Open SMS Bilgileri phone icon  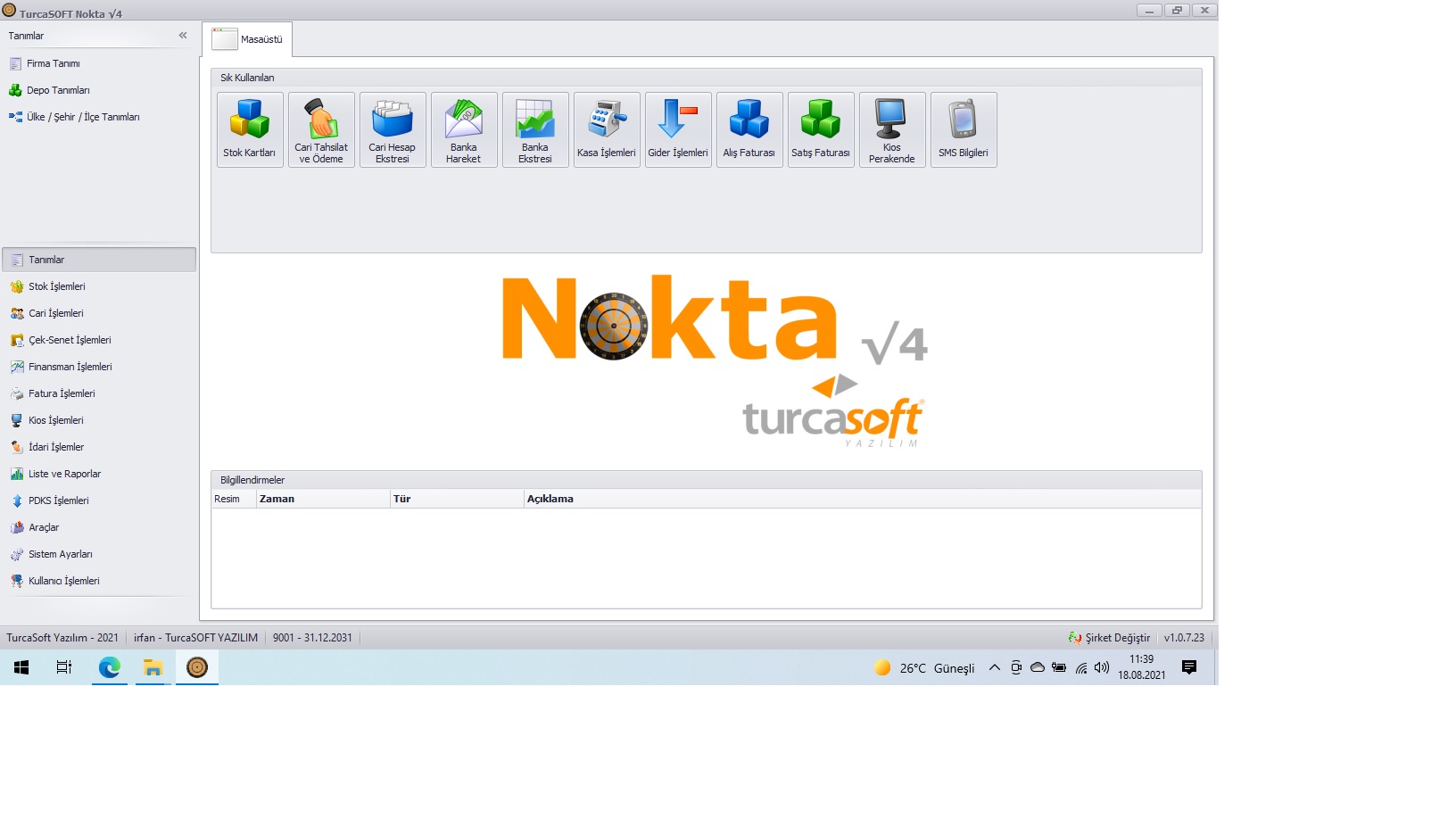pos(964,129)
